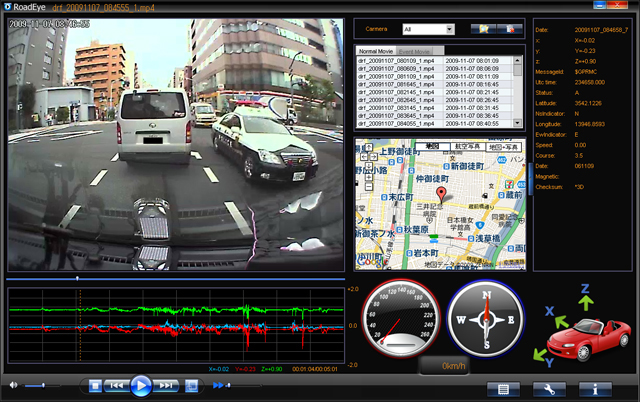Toggle full screen video view

pos(191,386)
